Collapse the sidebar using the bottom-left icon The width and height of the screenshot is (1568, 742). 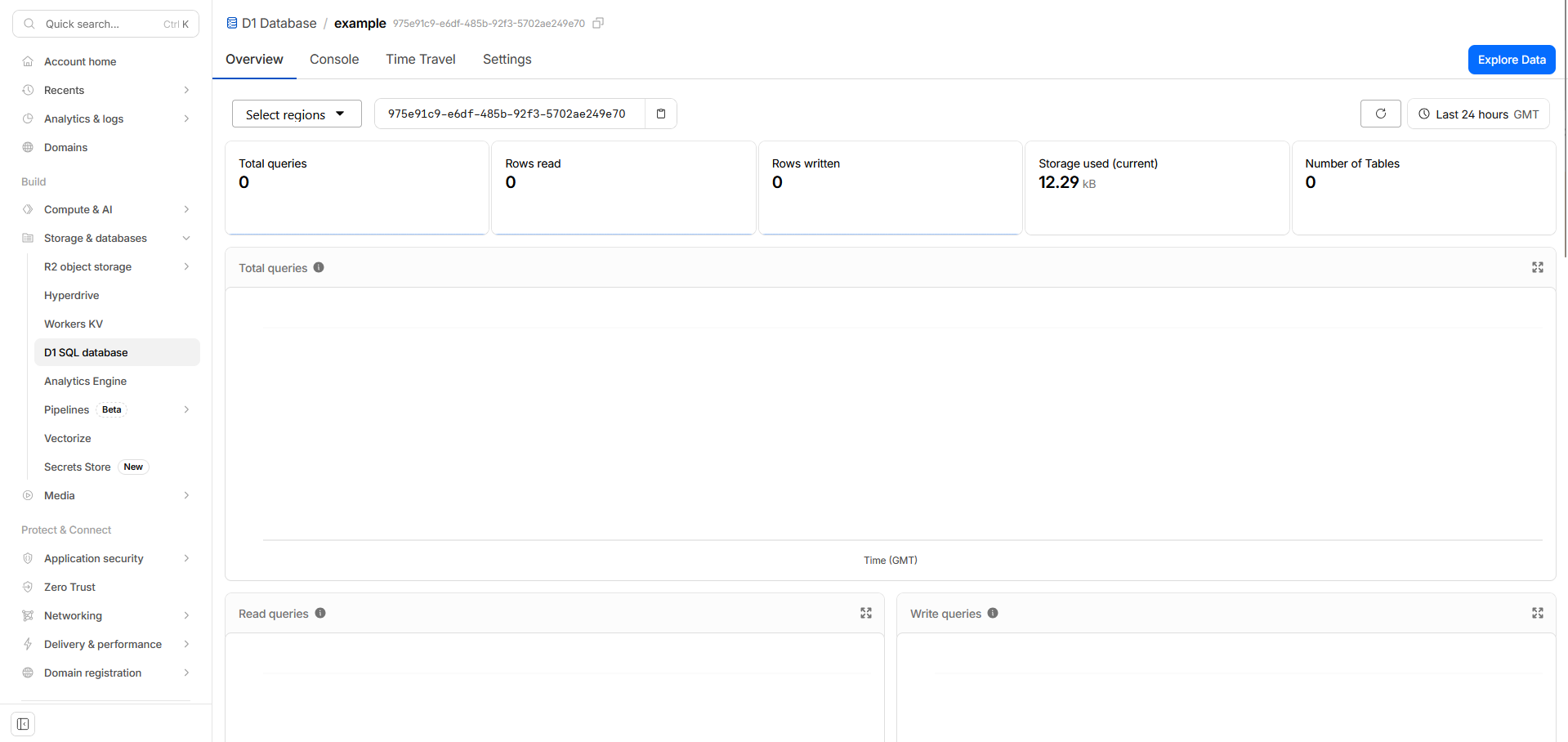coord(22,724)
